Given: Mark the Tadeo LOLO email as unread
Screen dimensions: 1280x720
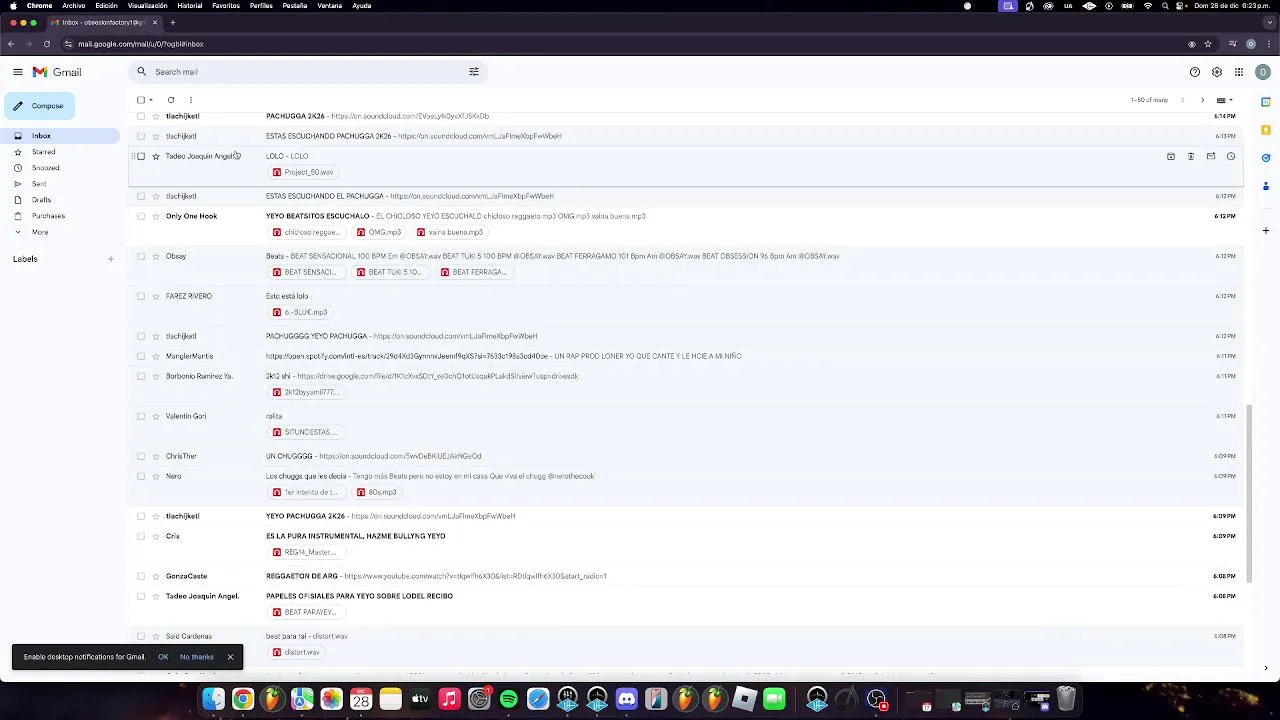Looking at the screenshot, I should (x=1210, y=156).
